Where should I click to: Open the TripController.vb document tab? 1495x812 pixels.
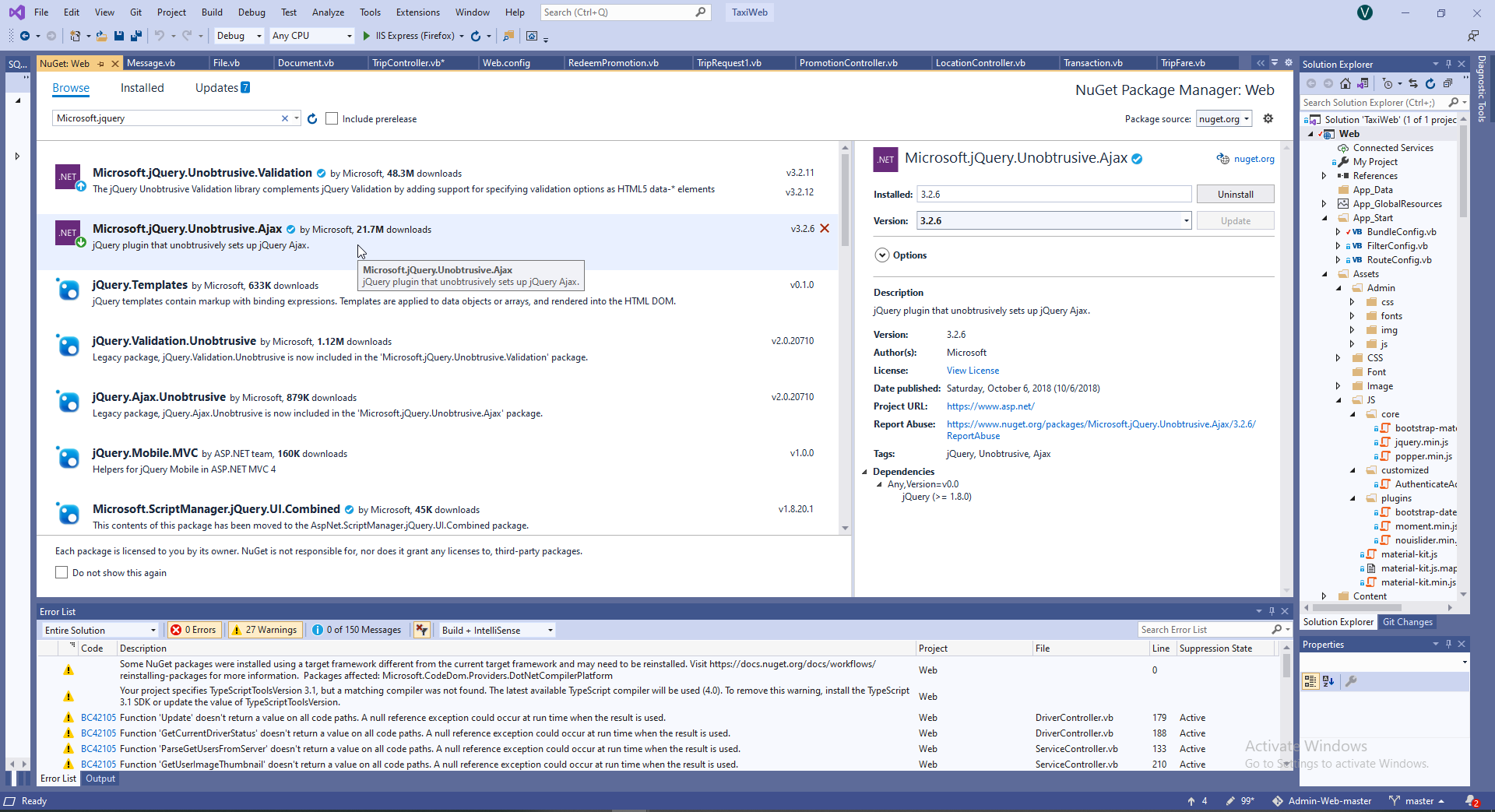[x=408, y=63]
